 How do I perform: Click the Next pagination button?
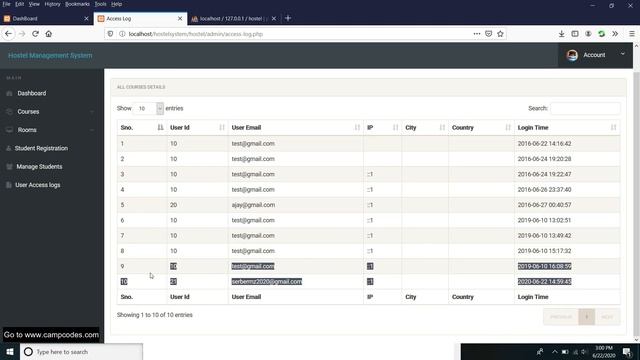607,317
